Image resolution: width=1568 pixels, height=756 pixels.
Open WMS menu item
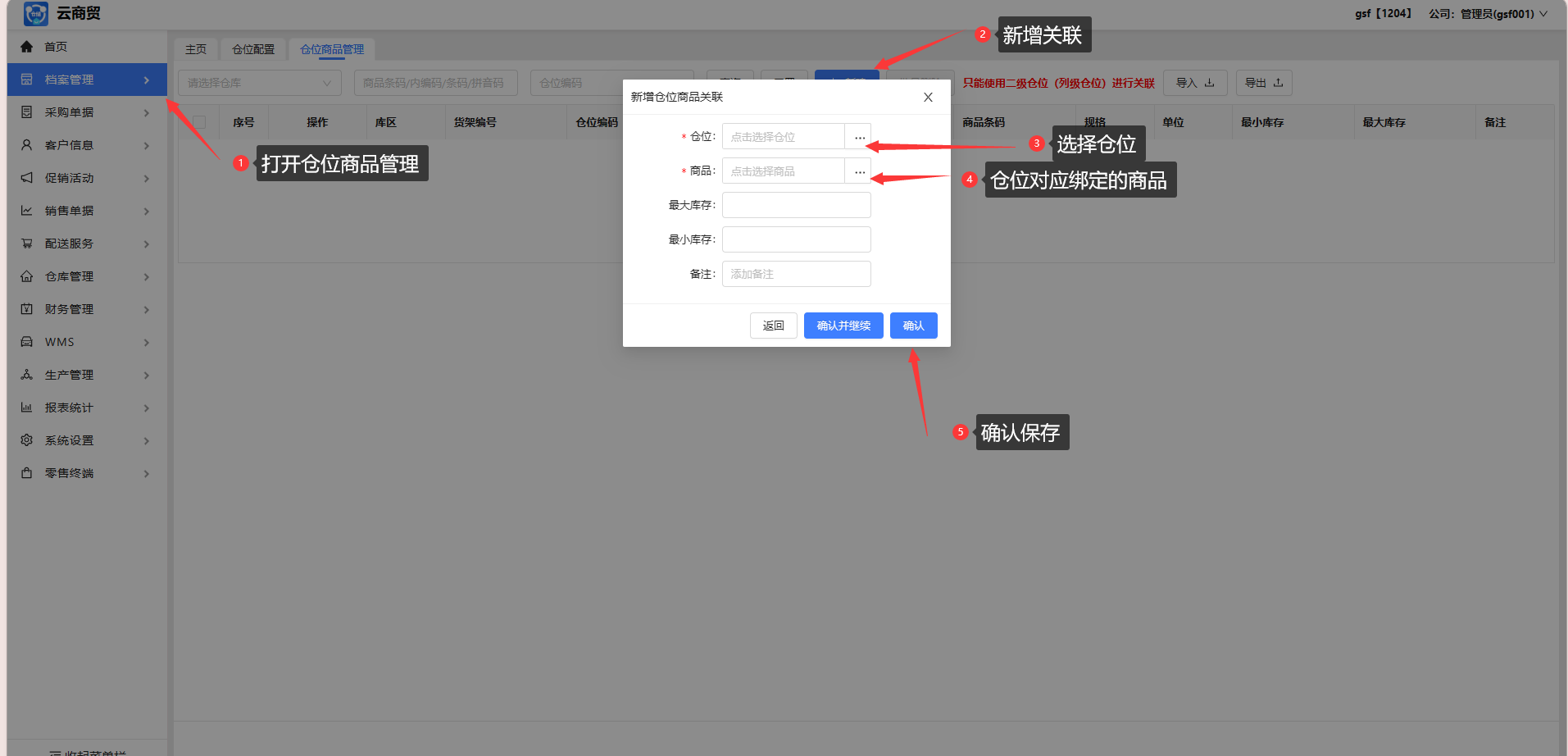87,342
